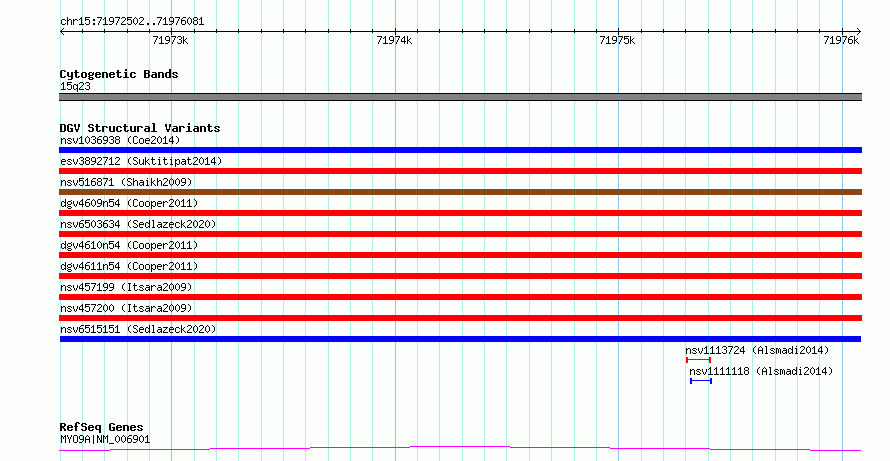Click the small red nsv1113724 variant glyph
The height and width of the screenshot is (461, 890).
point(698,360)
